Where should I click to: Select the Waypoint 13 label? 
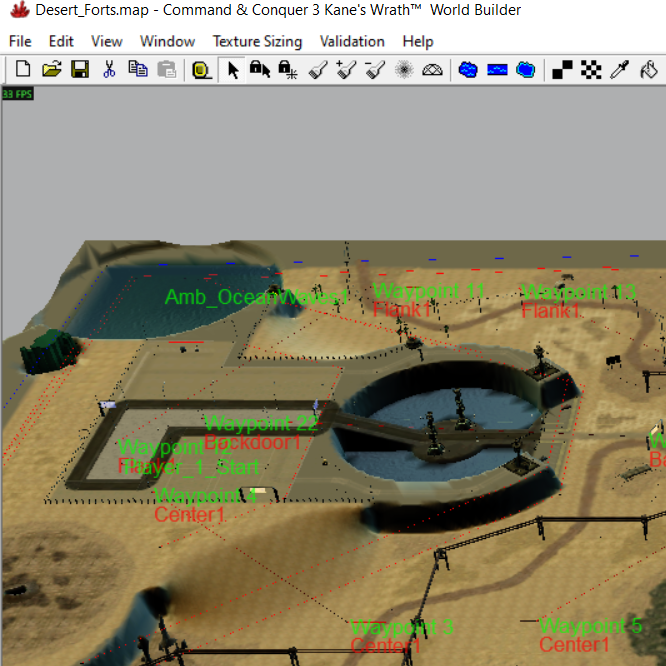(x=579, y=292)
